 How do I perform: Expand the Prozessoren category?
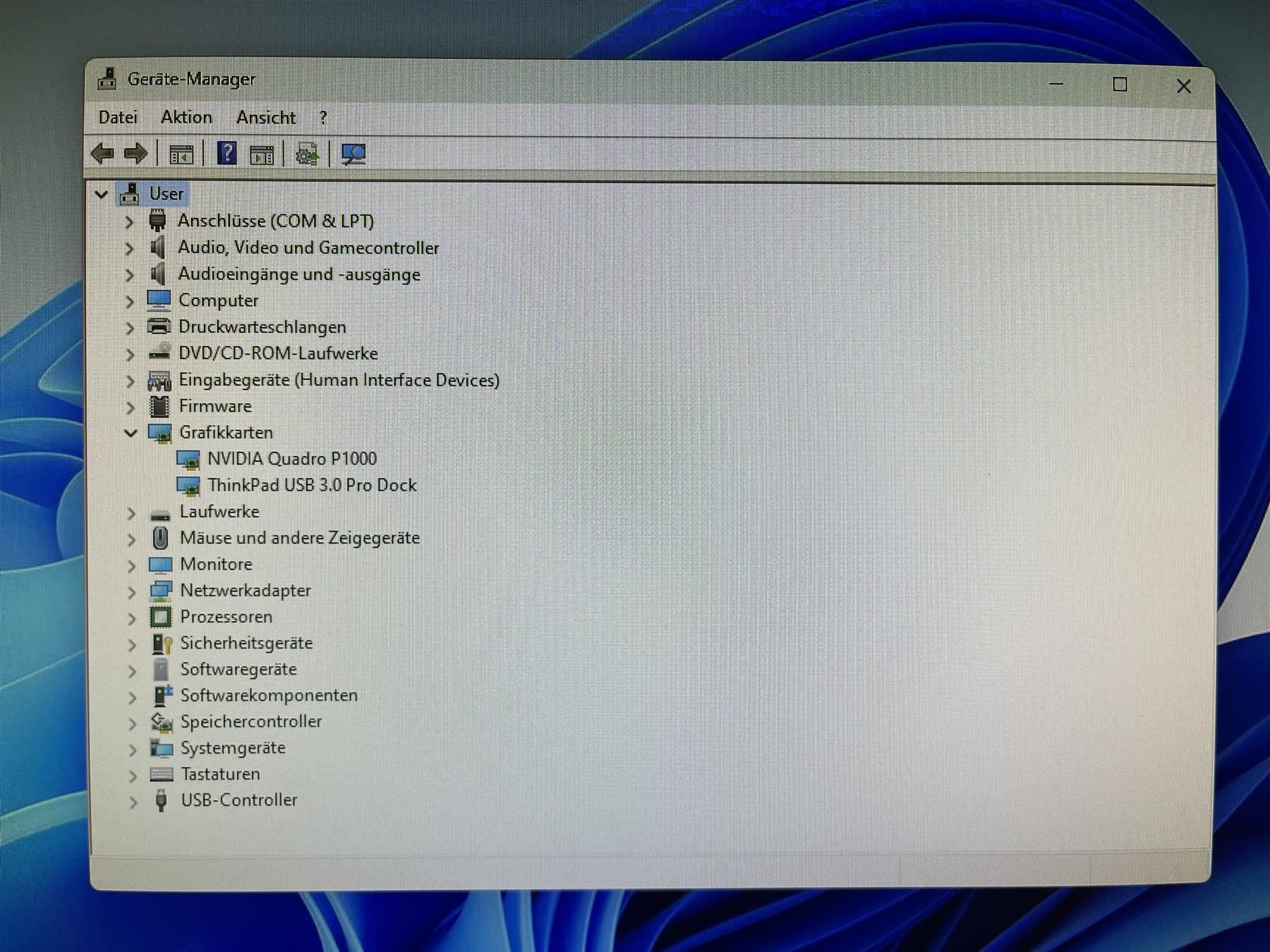point(132,618)
